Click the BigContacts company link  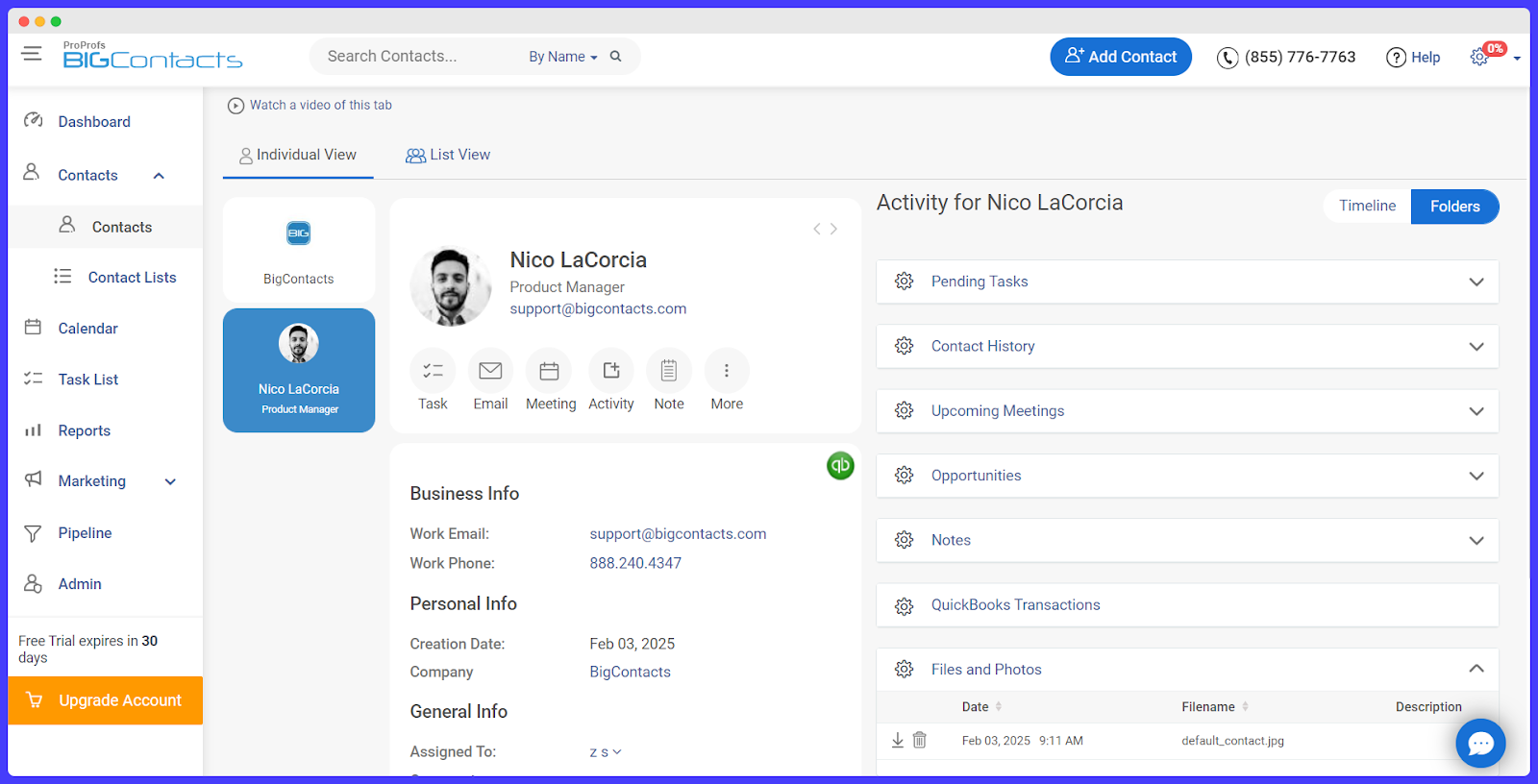630,672
